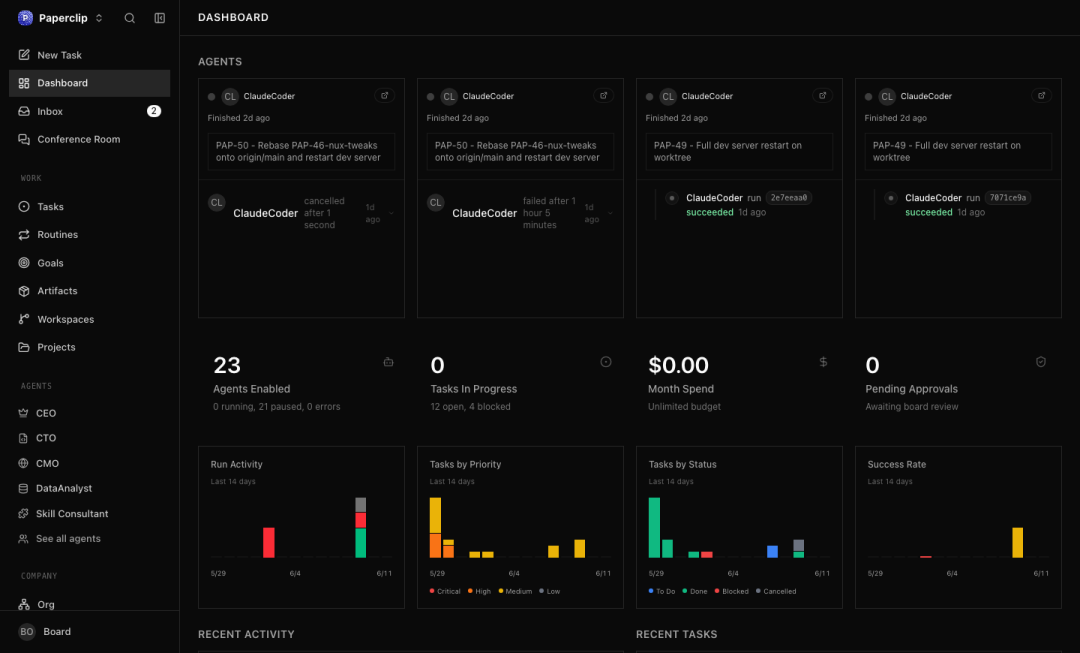Click See all agents link
1080x653 pixels.
68,539
